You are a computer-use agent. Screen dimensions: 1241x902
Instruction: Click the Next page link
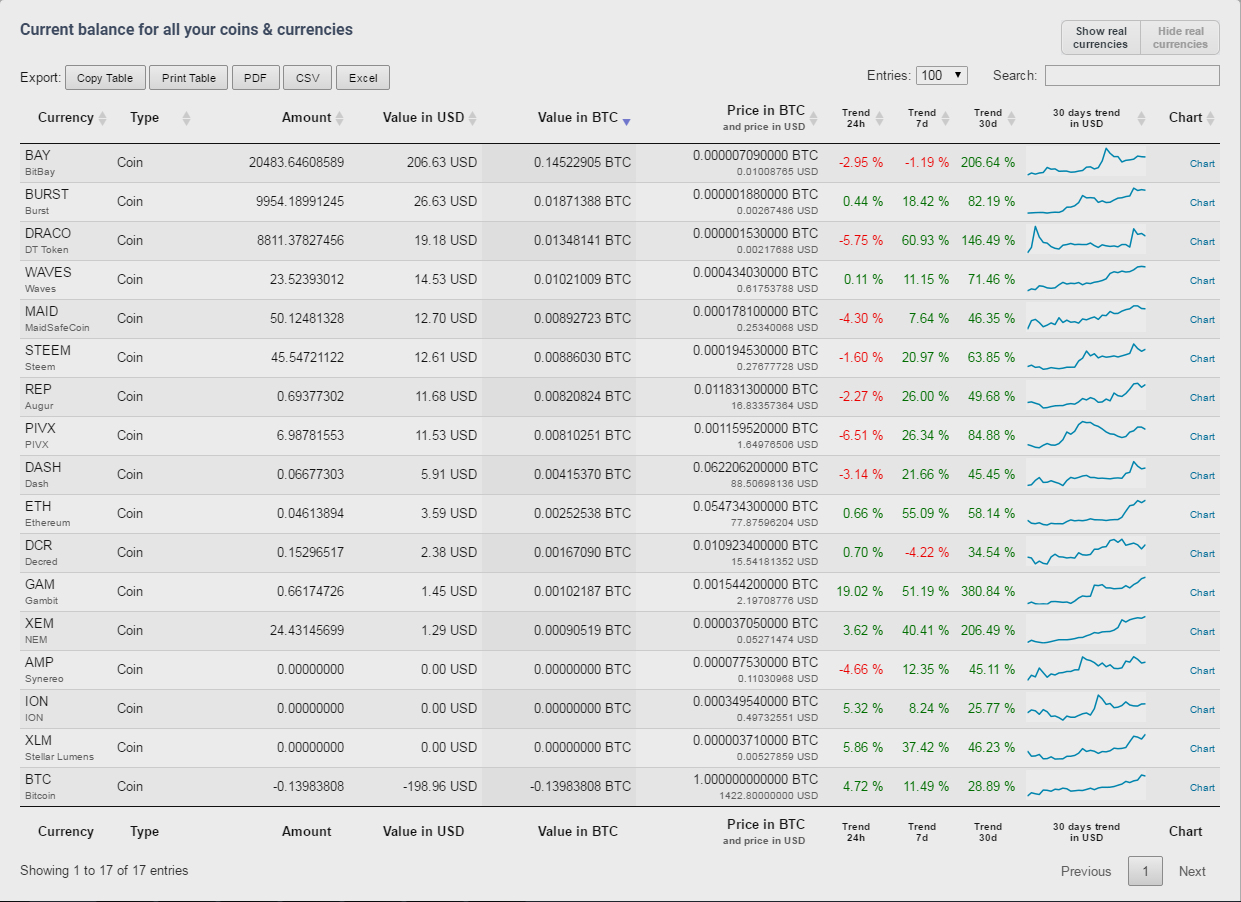tap(1192, 871)
